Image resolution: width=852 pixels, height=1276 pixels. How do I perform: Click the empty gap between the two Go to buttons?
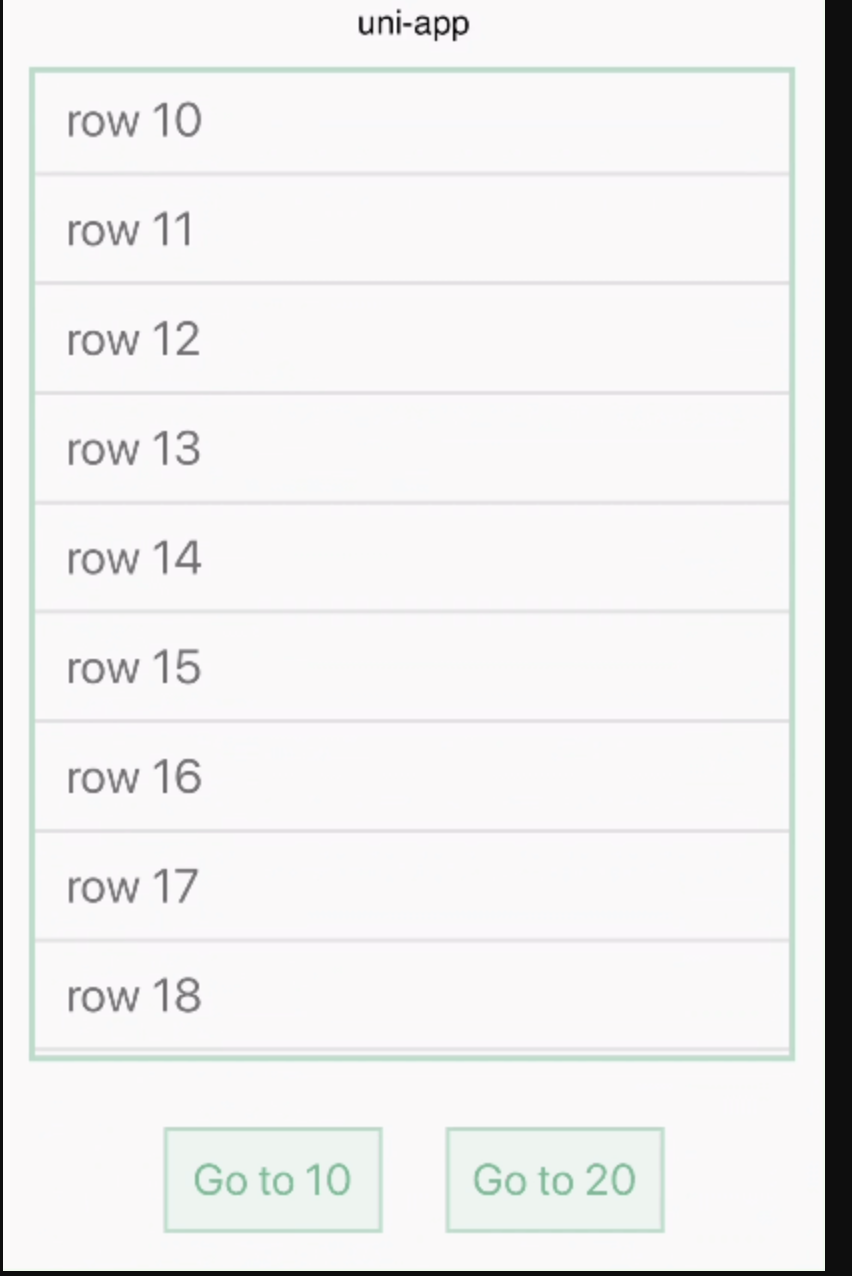pos(414,1180)
